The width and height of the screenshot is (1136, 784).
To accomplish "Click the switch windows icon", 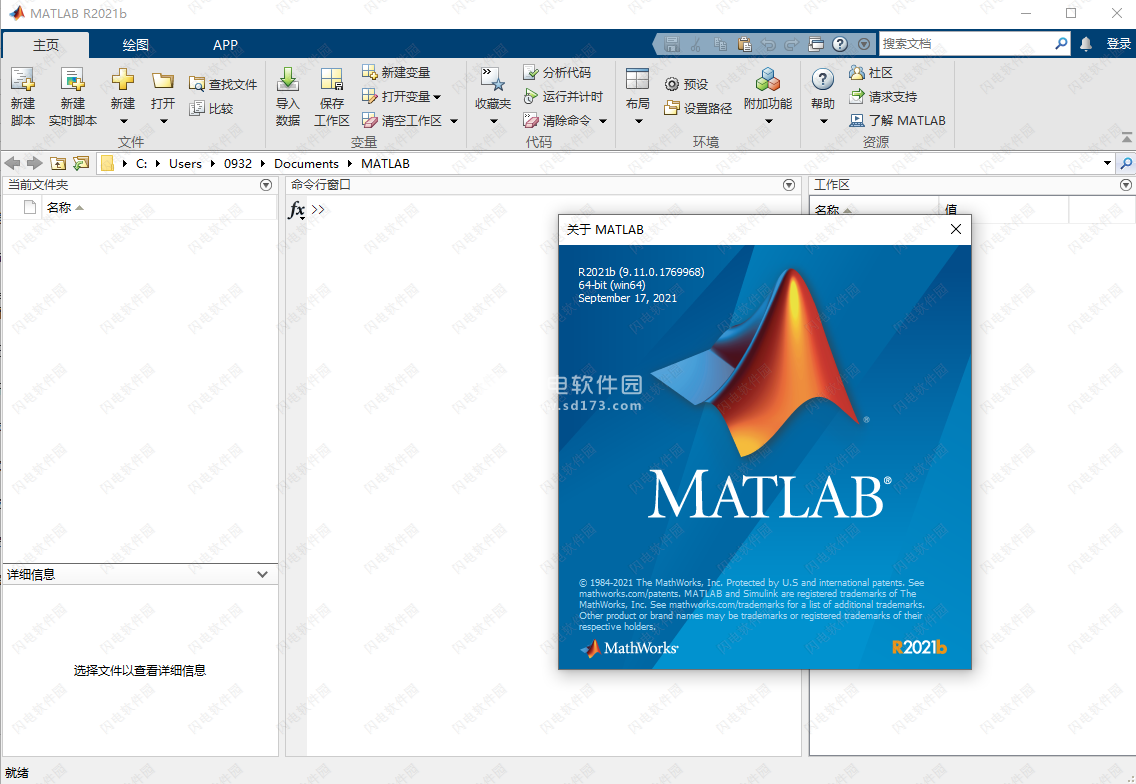I will pos(816,44).
